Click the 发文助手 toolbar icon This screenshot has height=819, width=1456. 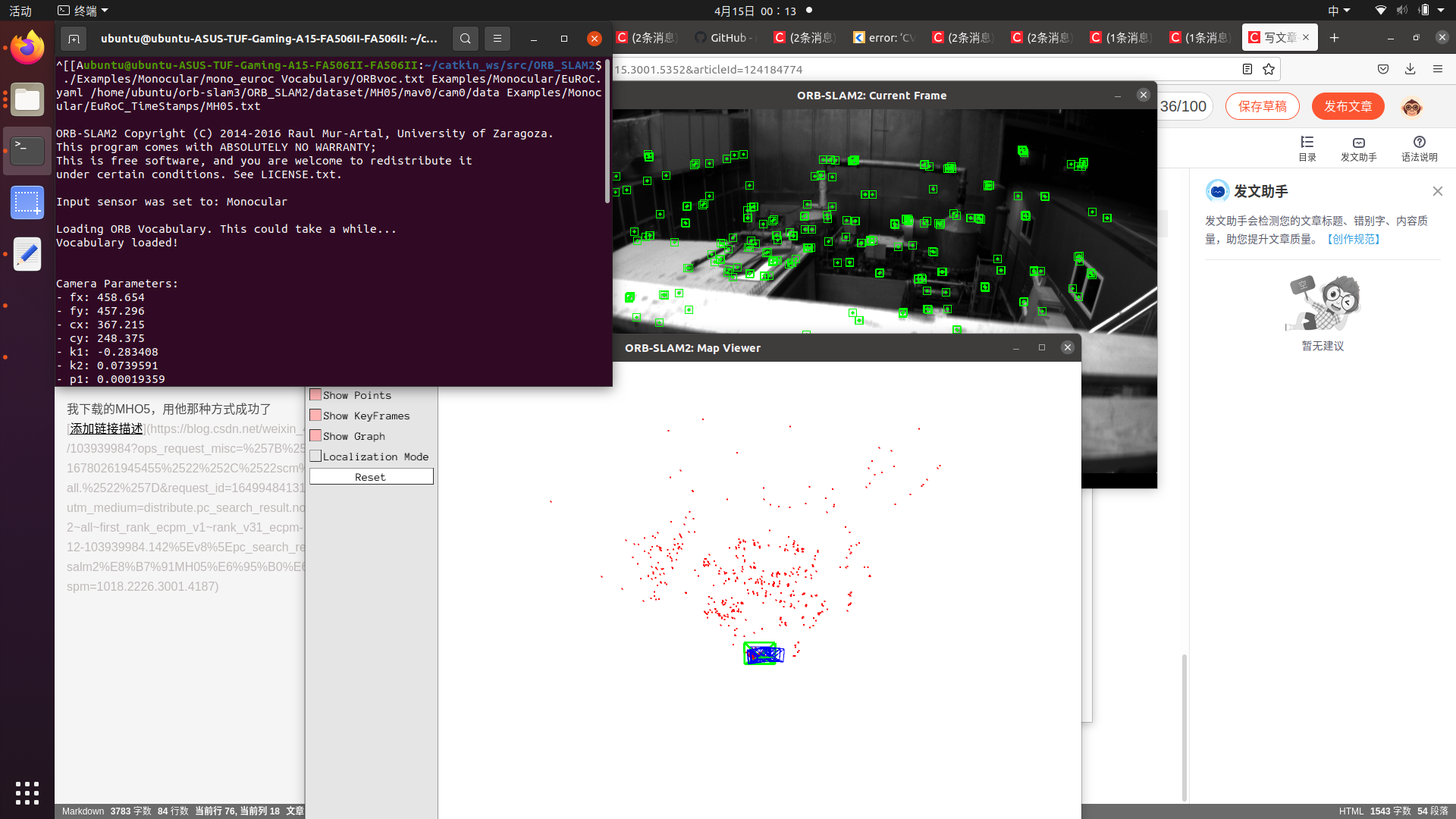tap(1359, 149)
